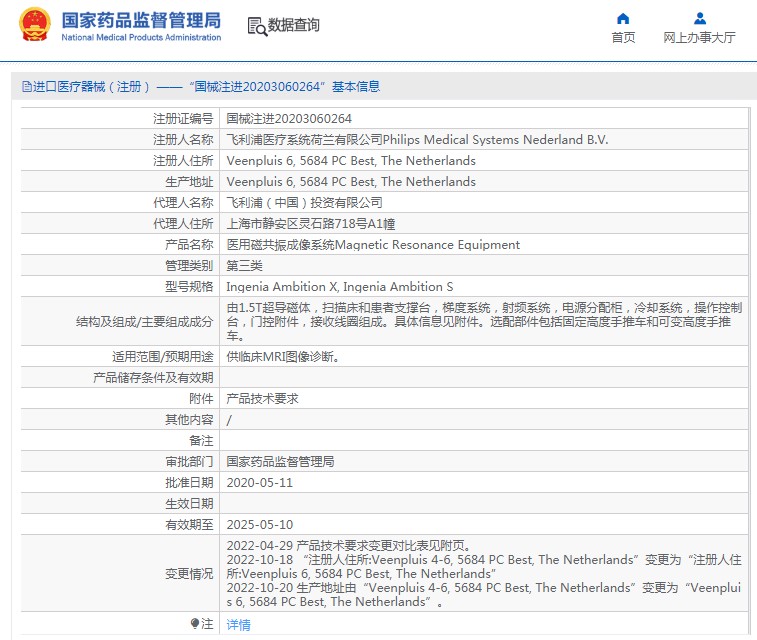Click the national emblem logo of NMPA
This screenshot has height=640, width=757.
point(34,25)
